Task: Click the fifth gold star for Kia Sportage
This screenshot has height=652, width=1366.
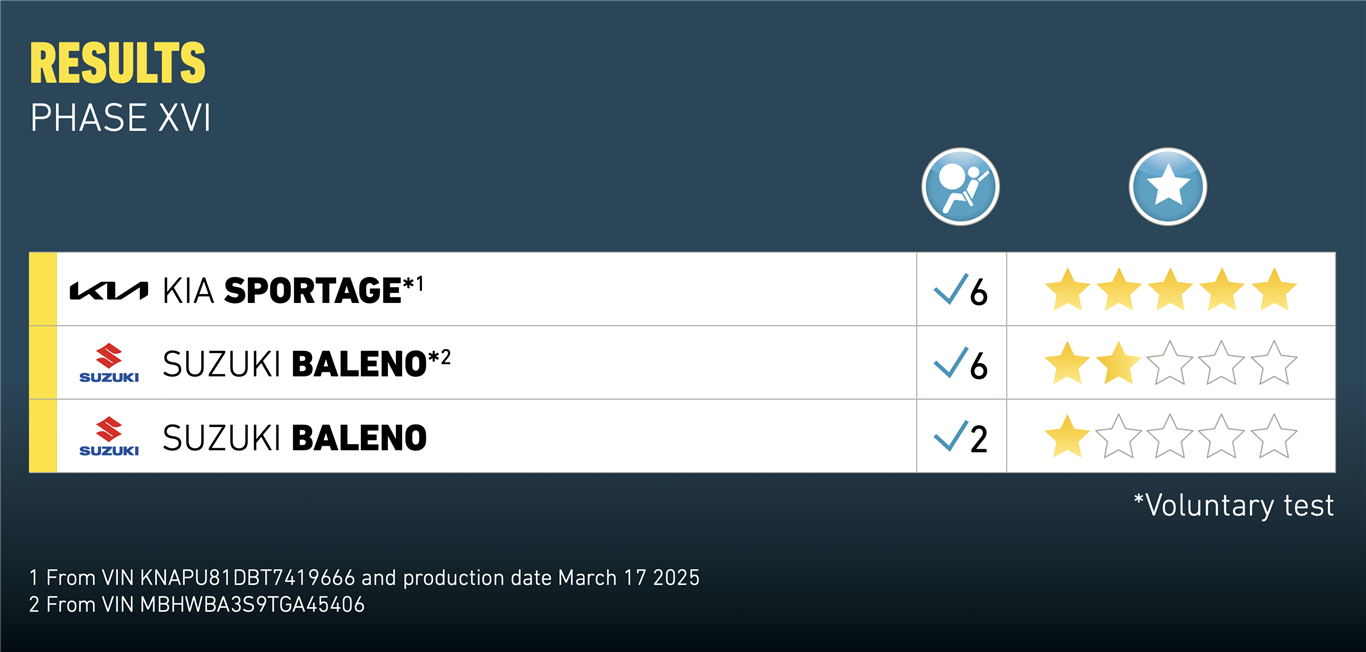Action: [x=1273, y=290]
